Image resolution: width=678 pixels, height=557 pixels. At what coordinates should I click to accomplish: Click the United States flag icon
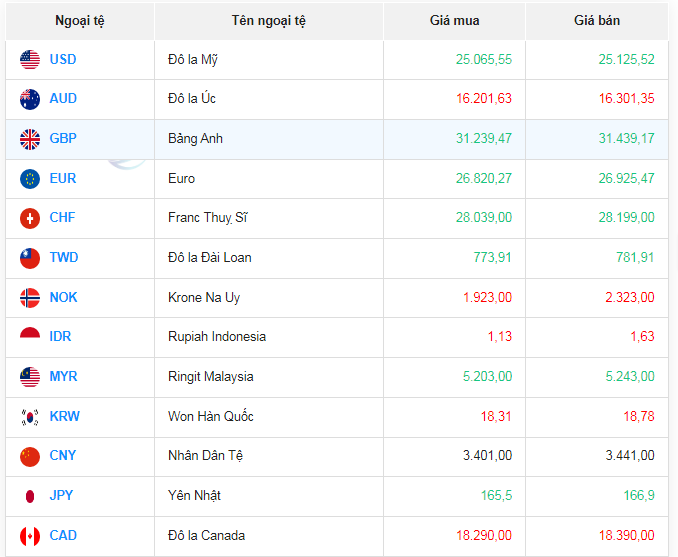(30, 60)
